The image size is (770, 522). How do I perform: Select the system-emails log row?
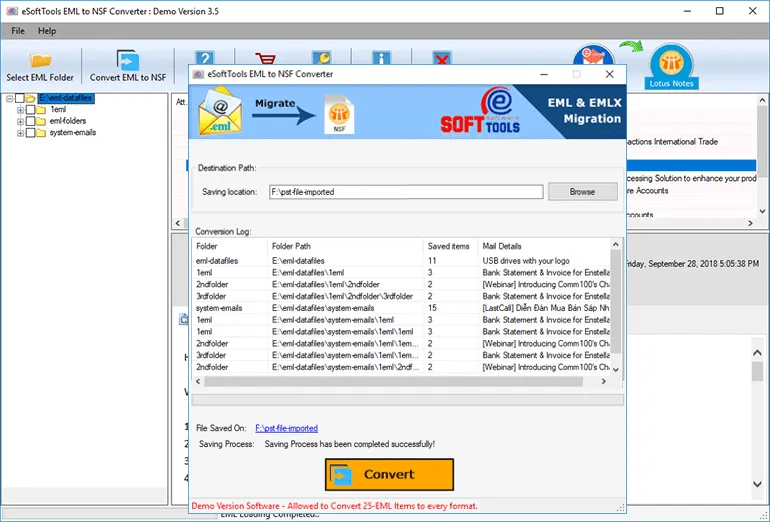(401, 308)
